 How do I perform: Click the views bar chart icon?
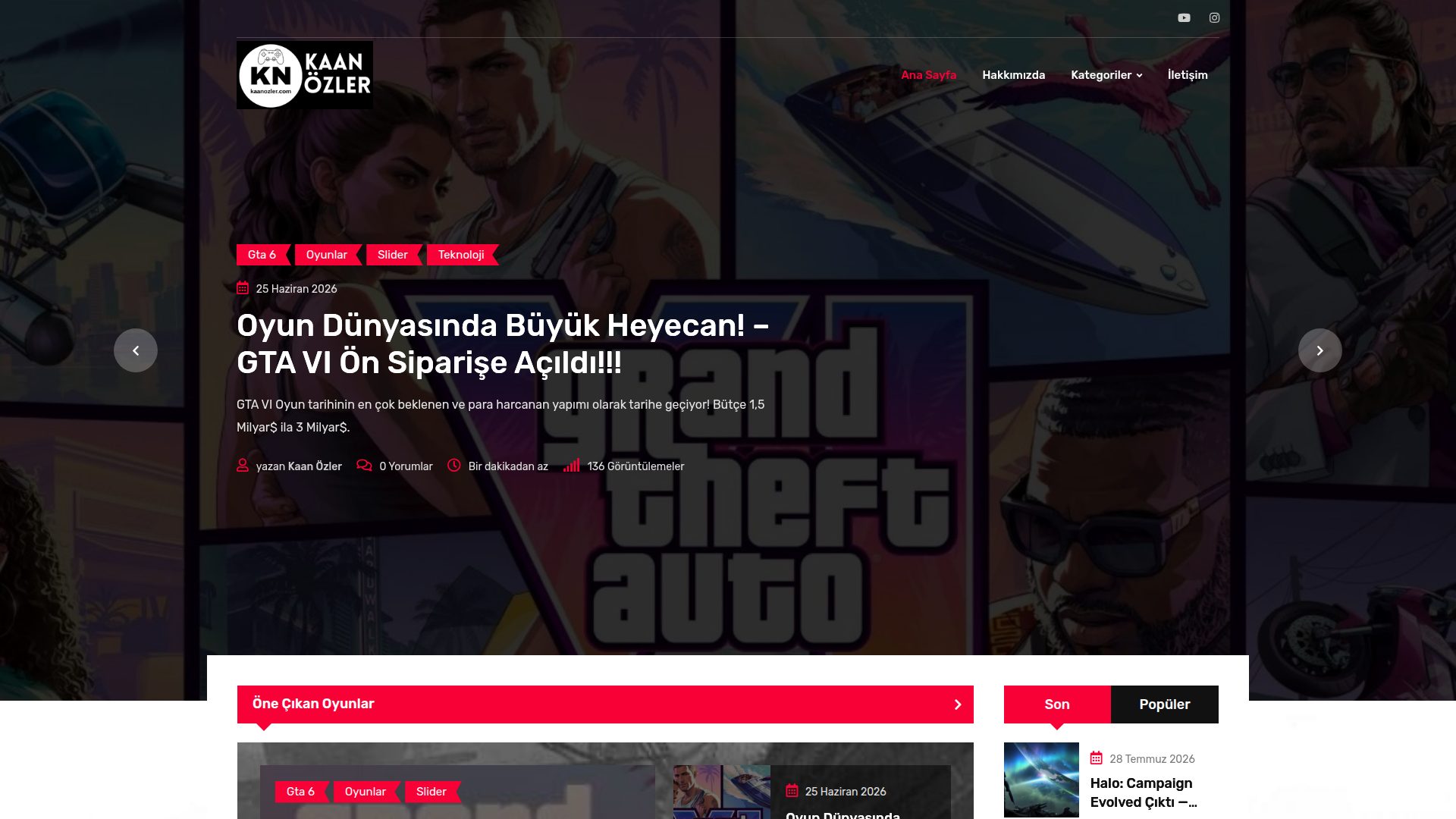click(571, 465)
